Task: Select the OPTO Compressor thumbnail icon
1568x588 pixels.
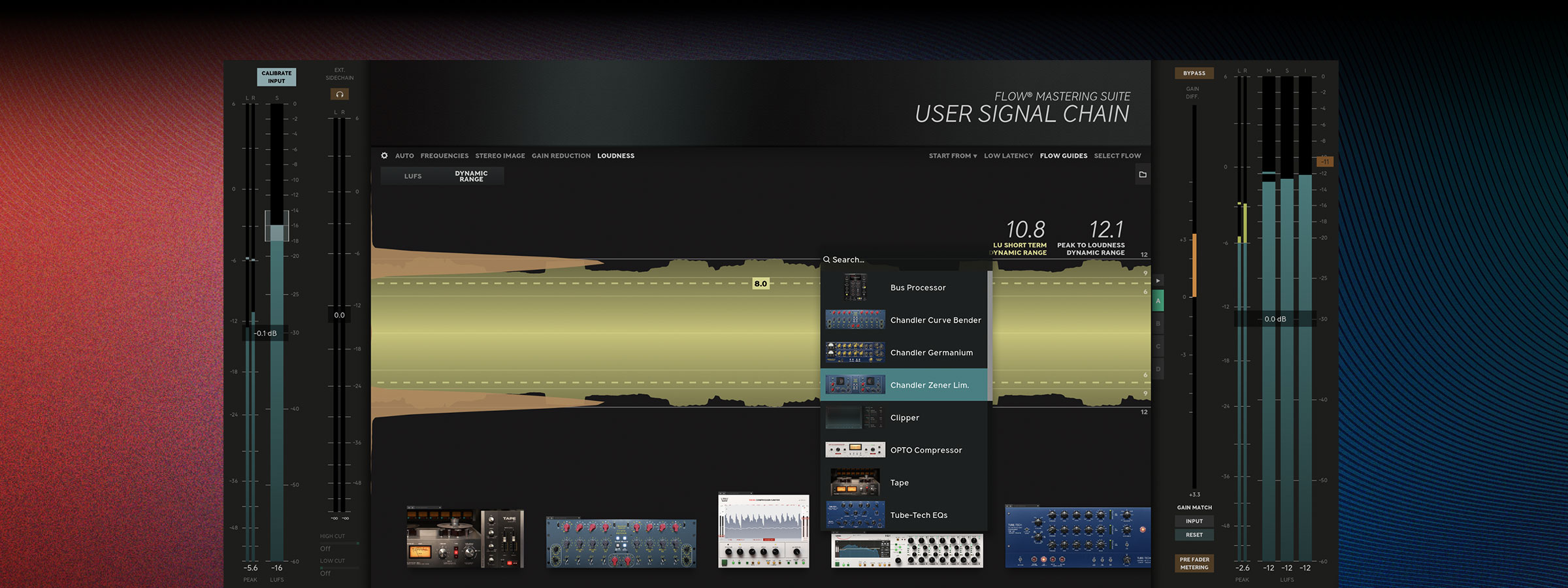Action: click(855, 450)
